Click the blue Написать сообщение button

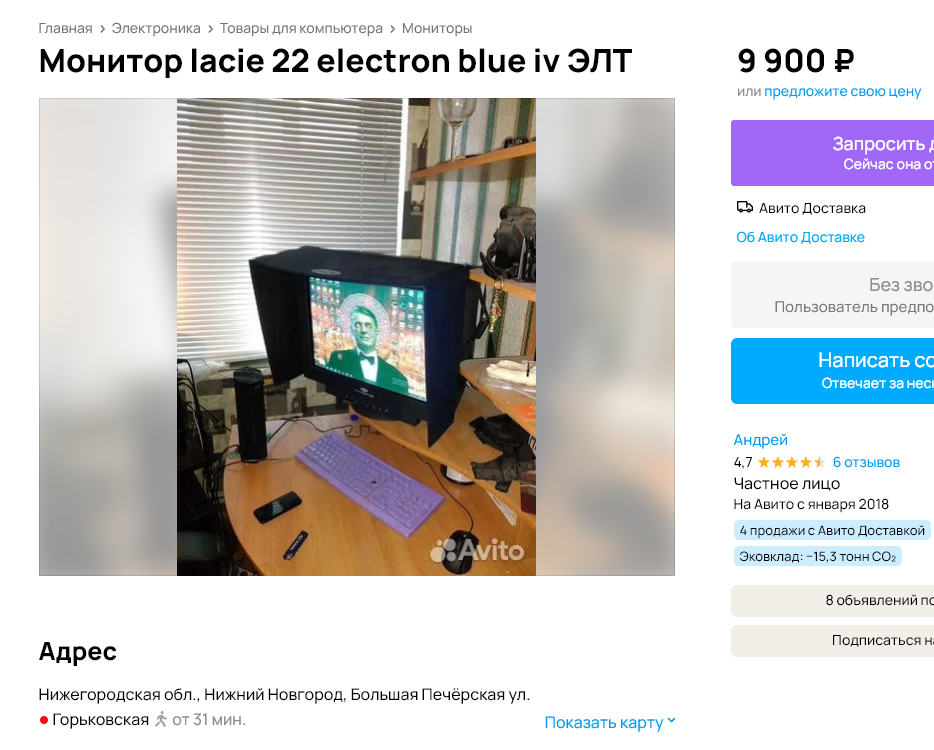(832, 371)
